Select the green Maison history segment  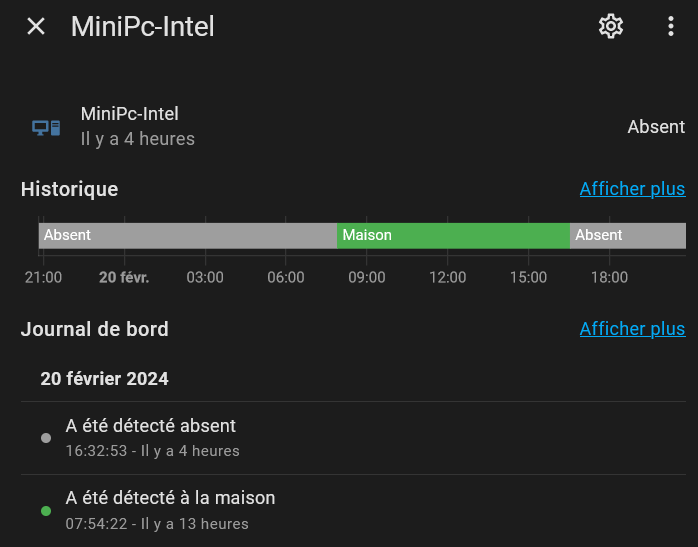pos(453,235)
